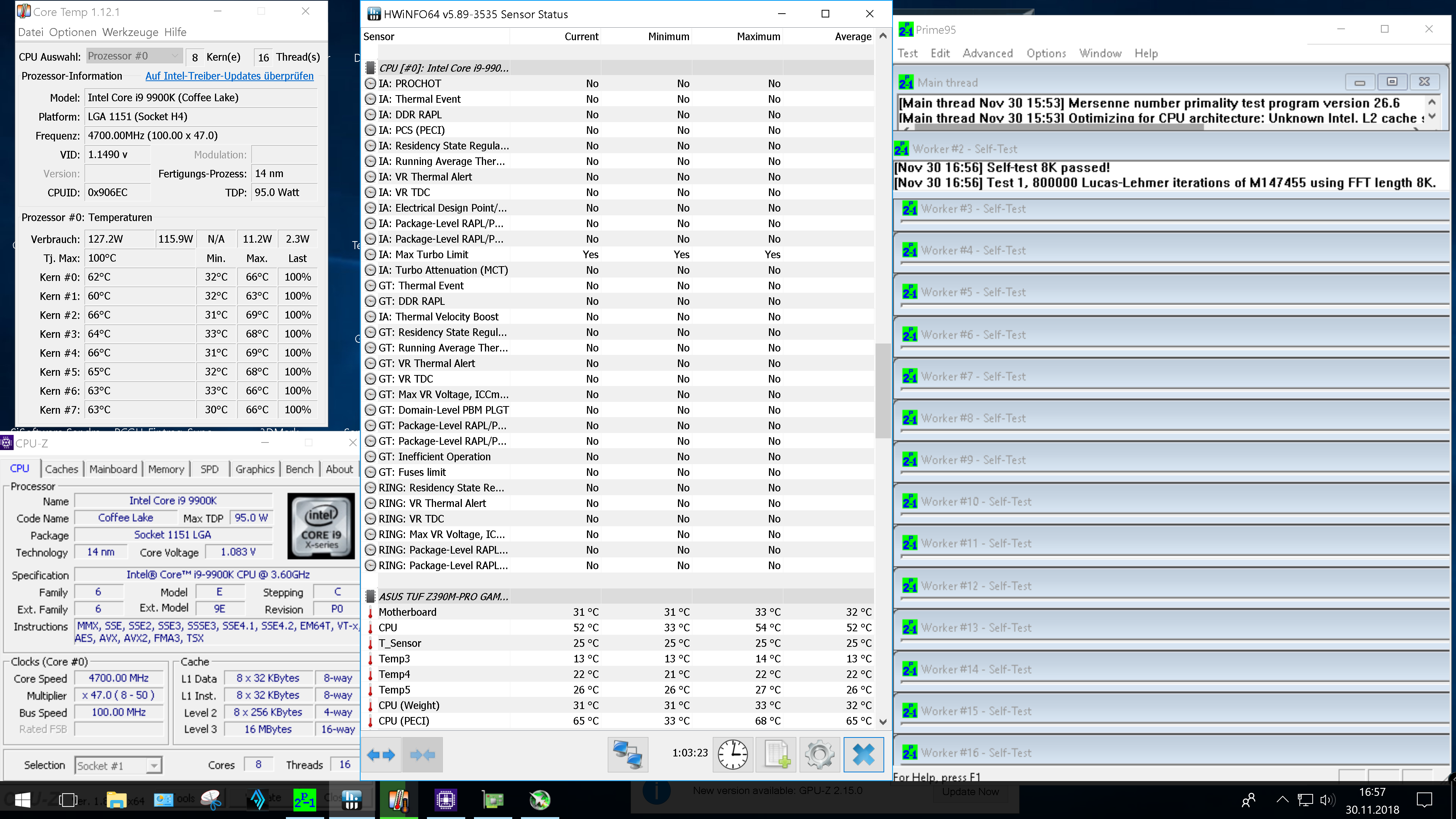The height and width of the screenshot is (819, 1456).
Task: Open the network monitors icon in HWiNFO
Action: 628,755
